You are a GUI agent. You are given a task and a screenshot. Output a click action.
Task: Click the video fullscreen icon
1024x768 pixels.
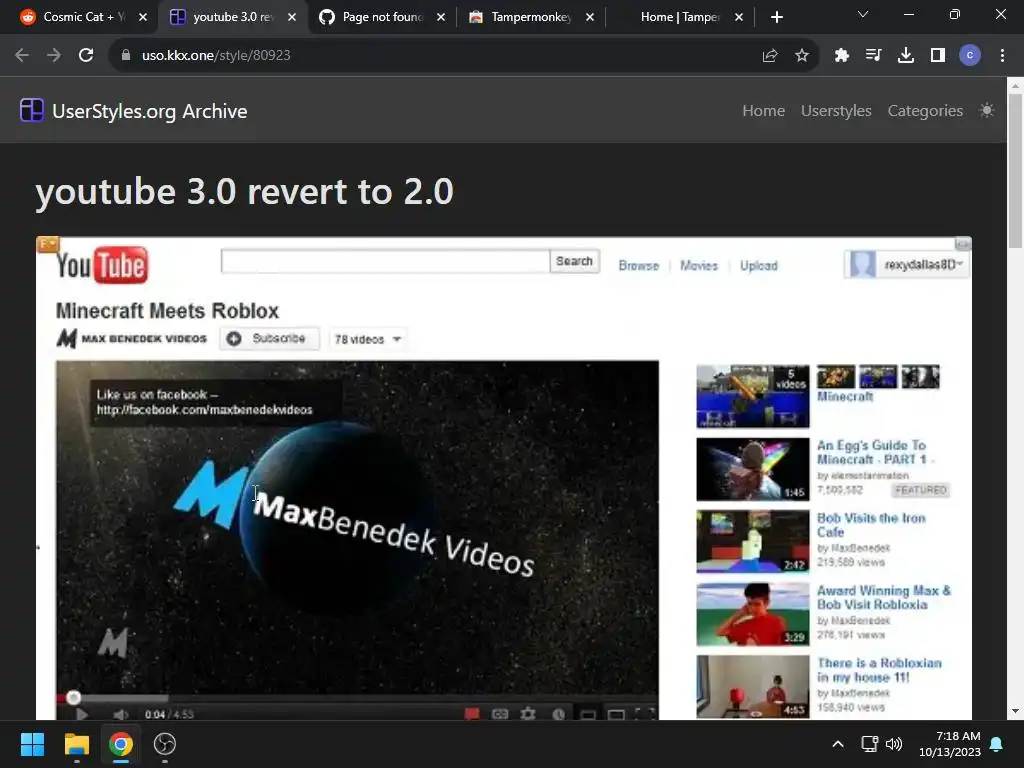645,714
